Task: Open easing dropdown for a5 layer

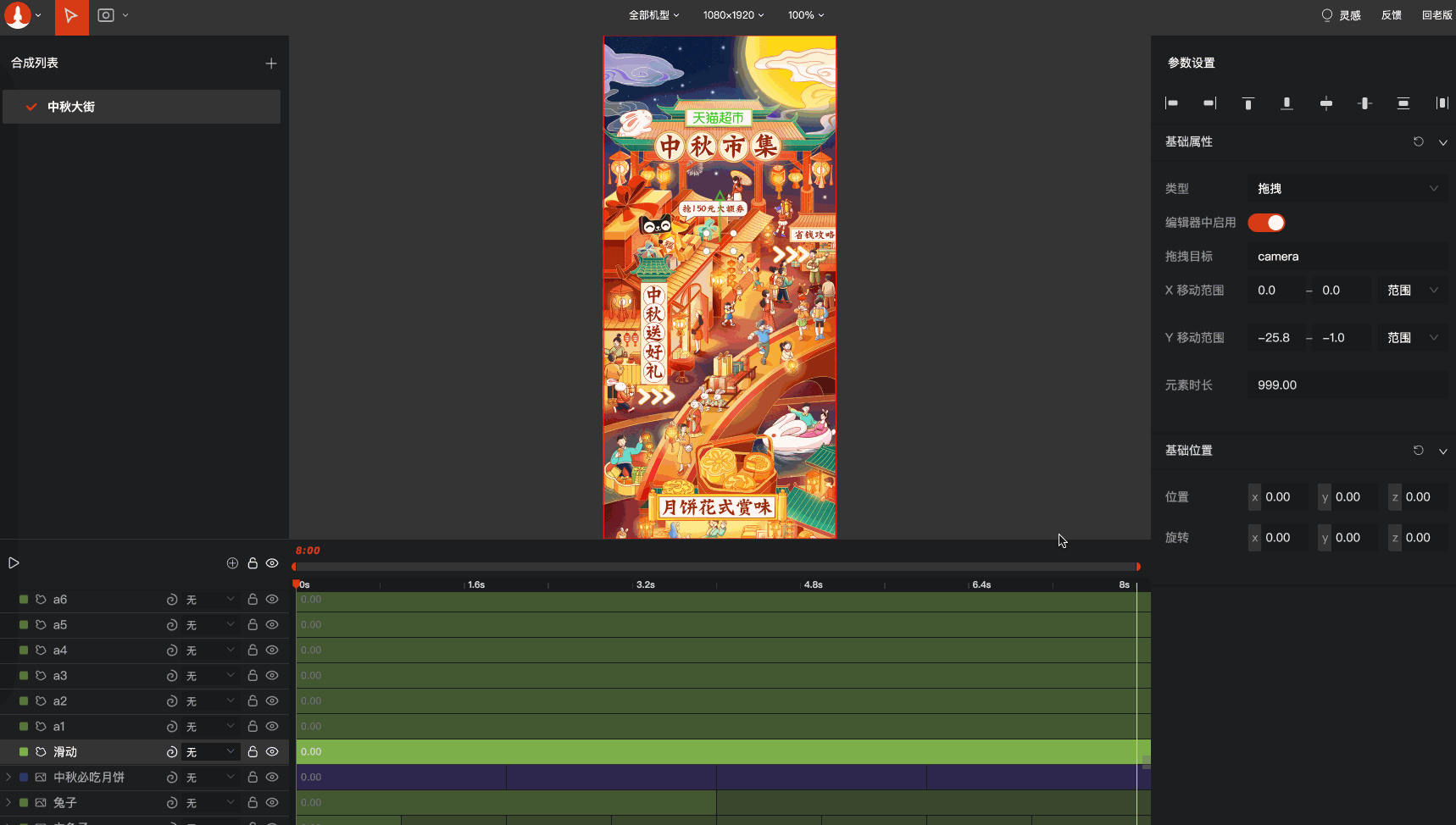Action: point(210,625)
